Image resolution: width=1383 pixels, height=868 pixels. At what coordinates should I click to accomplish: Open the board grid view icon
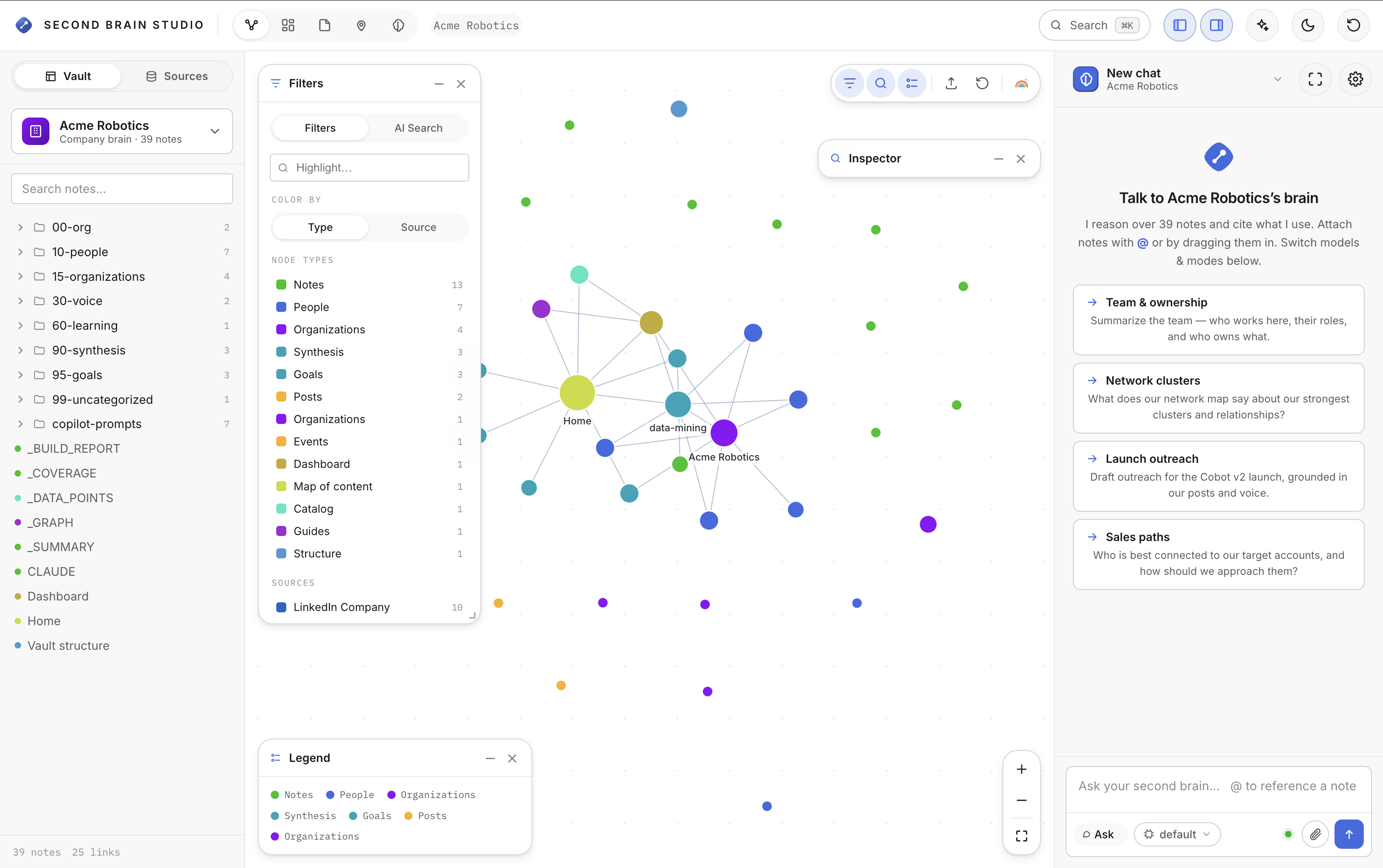tap(288, 25)
